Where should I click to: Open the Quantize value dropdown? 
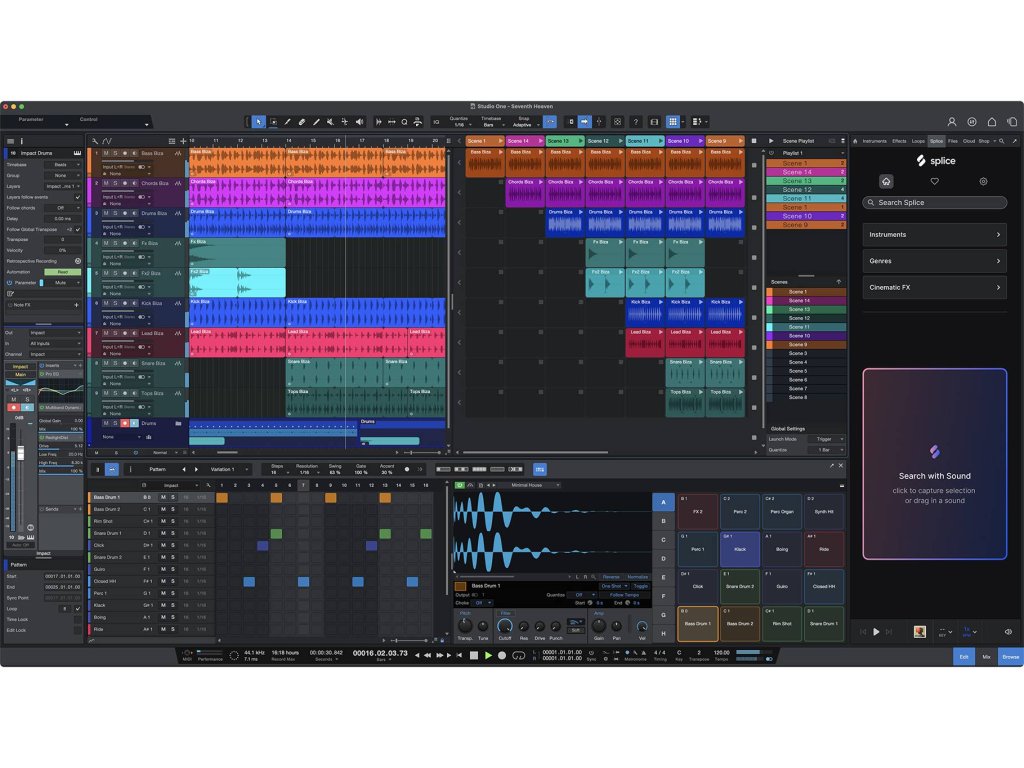[x=459, y=125]
